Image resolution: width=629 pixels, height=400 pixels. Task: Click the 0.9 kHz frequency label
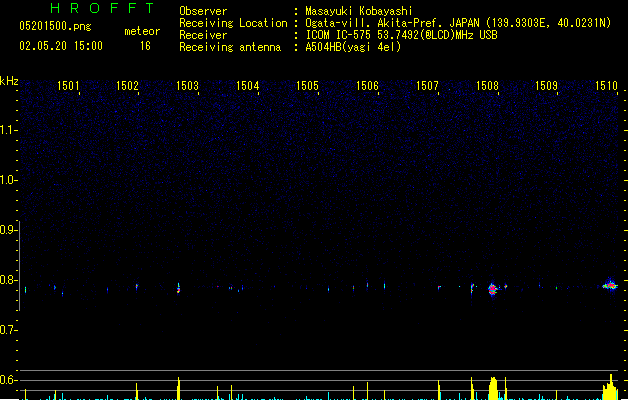pyautogui.click(x=8, y=230)
